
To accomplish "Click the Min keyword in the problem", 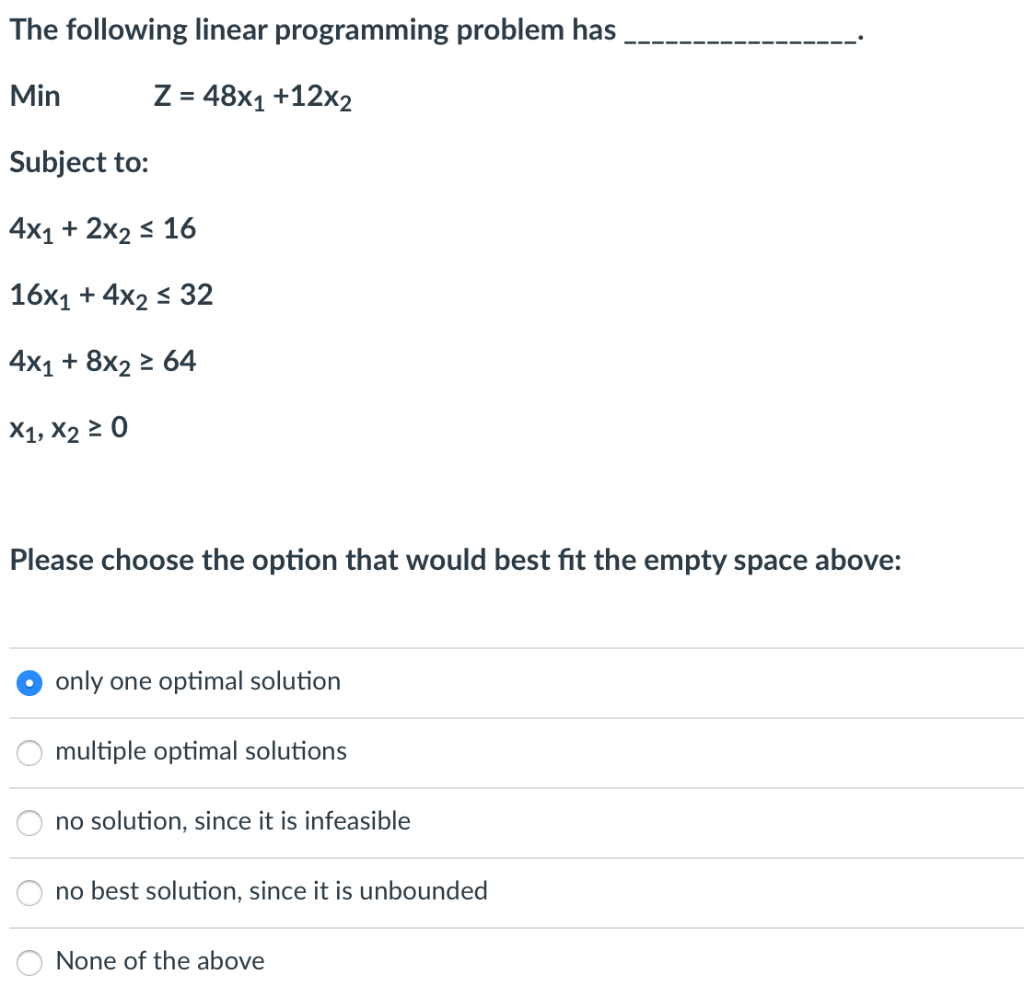I will click(35, 96).
